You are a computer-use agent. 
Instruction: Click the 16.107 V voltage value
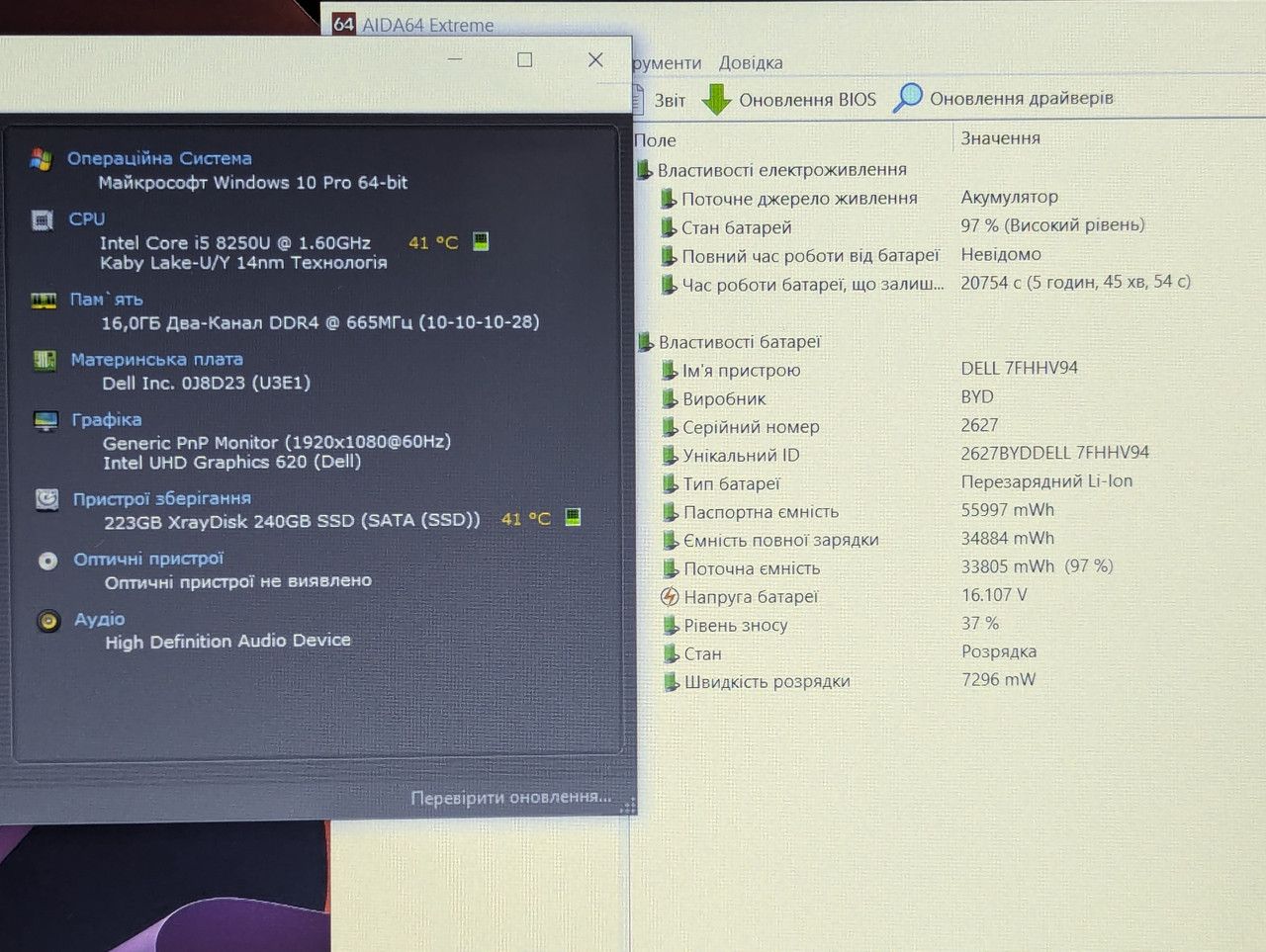994,595
